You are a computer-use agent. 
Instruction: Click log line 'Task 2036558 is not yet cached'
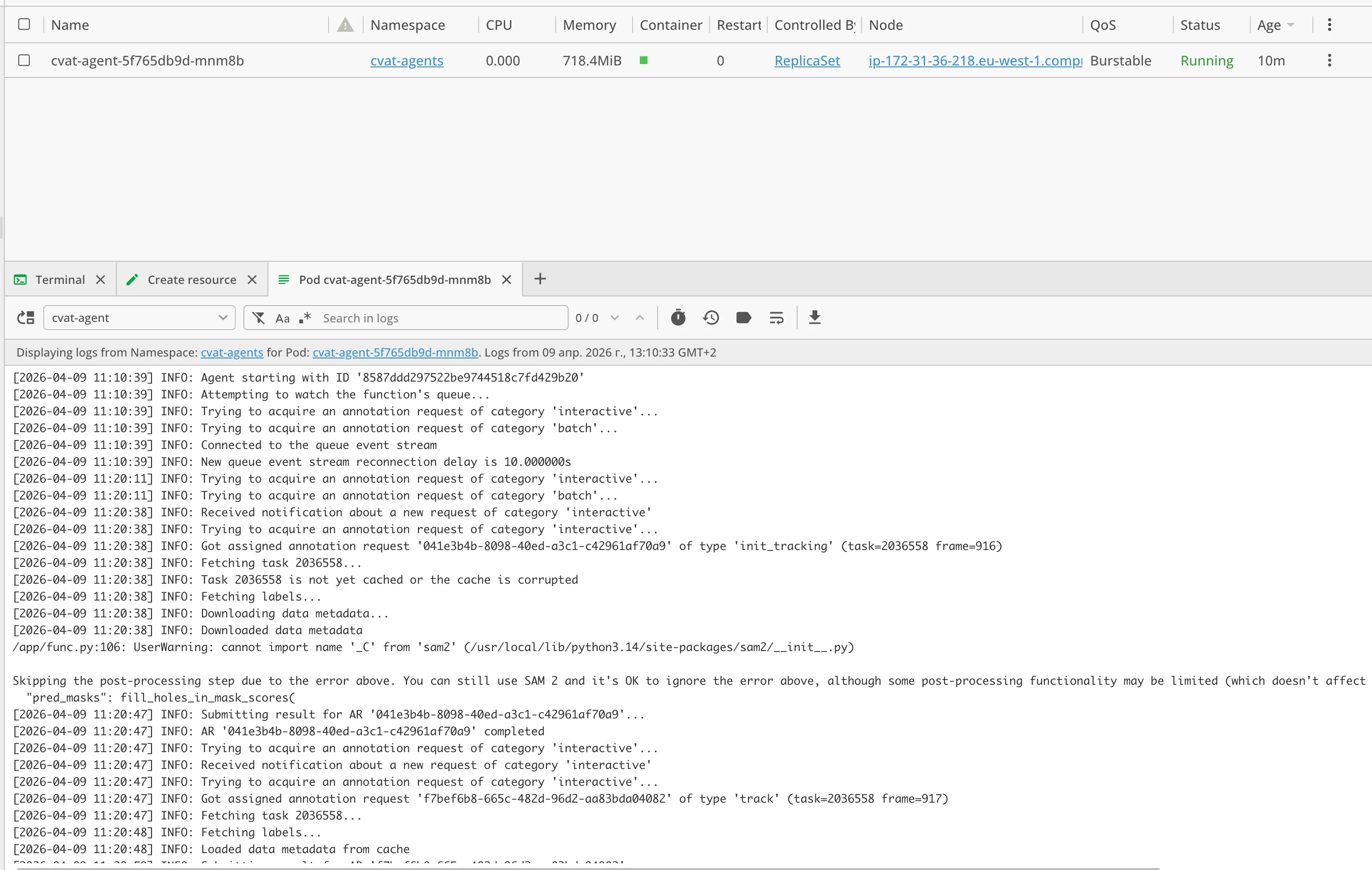coord(295,580)
